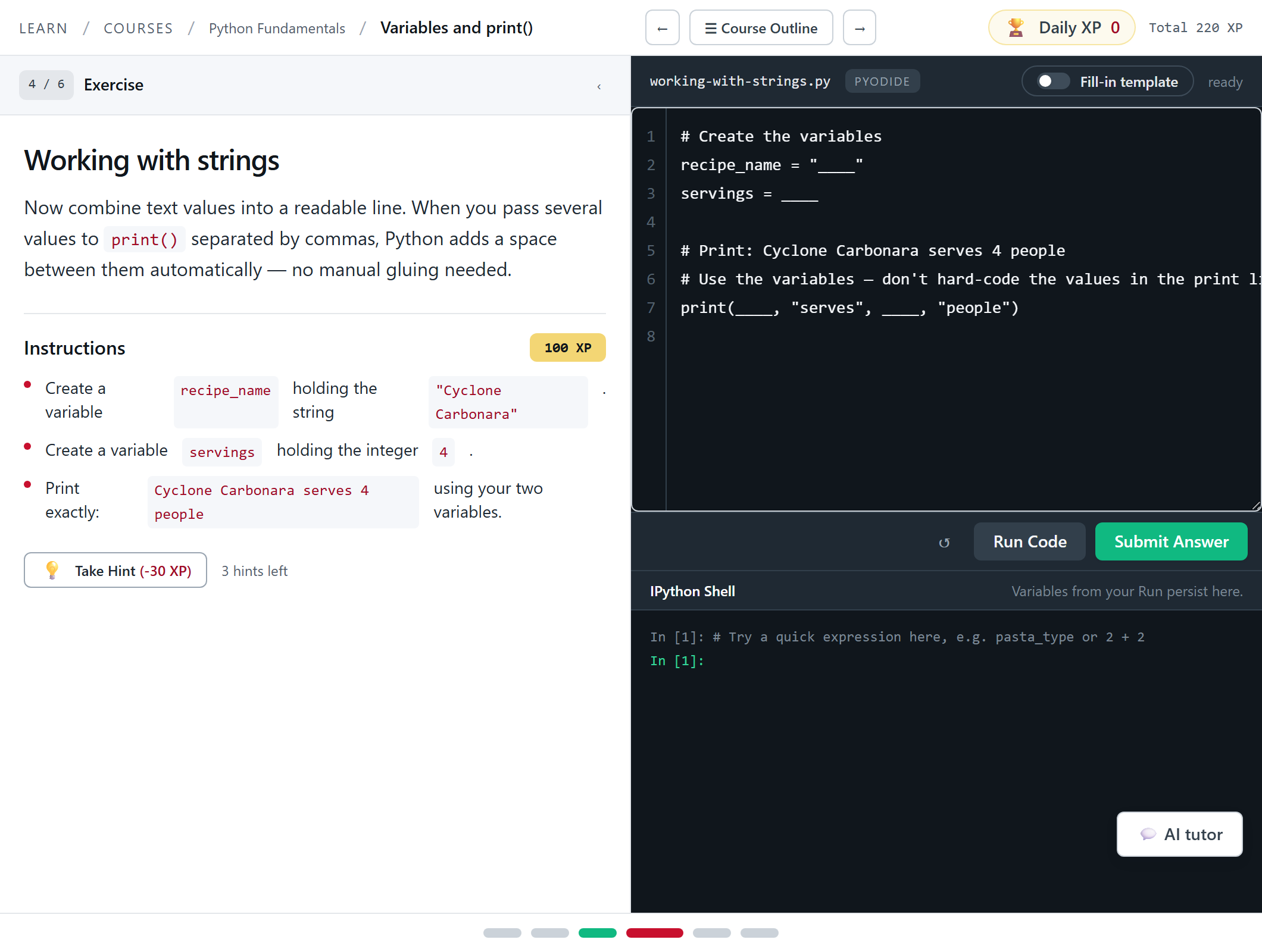Click the Total 220 XP text
The height and width of the screenshot is (952, 1262).
click(x=1195, y=28)
